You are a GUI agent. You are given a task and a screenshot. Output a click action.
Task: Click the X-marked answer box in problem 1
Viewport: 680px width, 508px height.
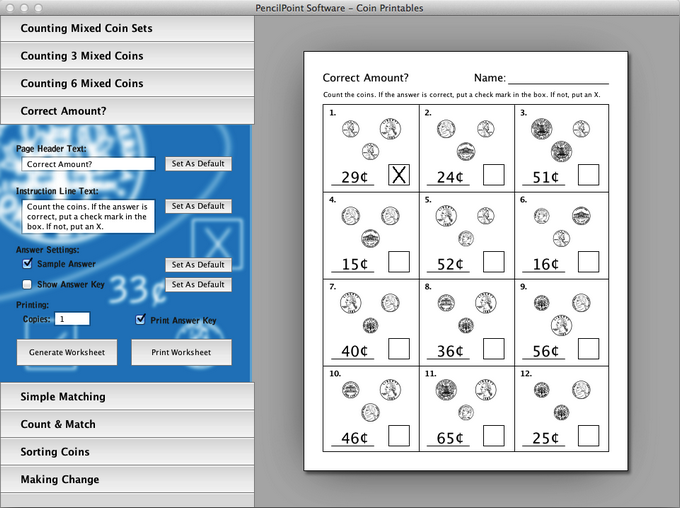tap(399, 176)
